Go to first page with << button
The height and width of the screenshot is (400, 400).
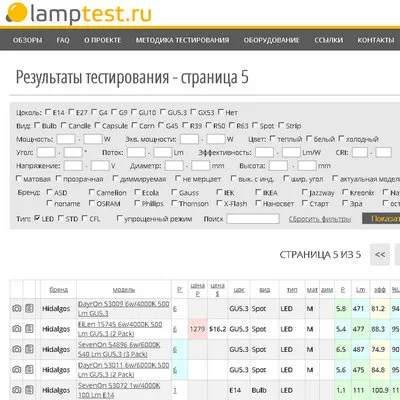point(380,255)
